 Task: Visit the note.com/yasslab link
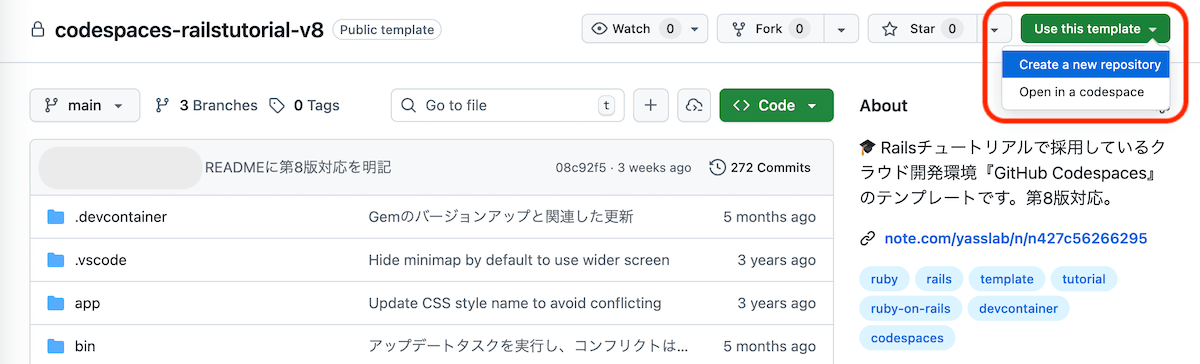pyautogui.click(x=1015, y=238)
